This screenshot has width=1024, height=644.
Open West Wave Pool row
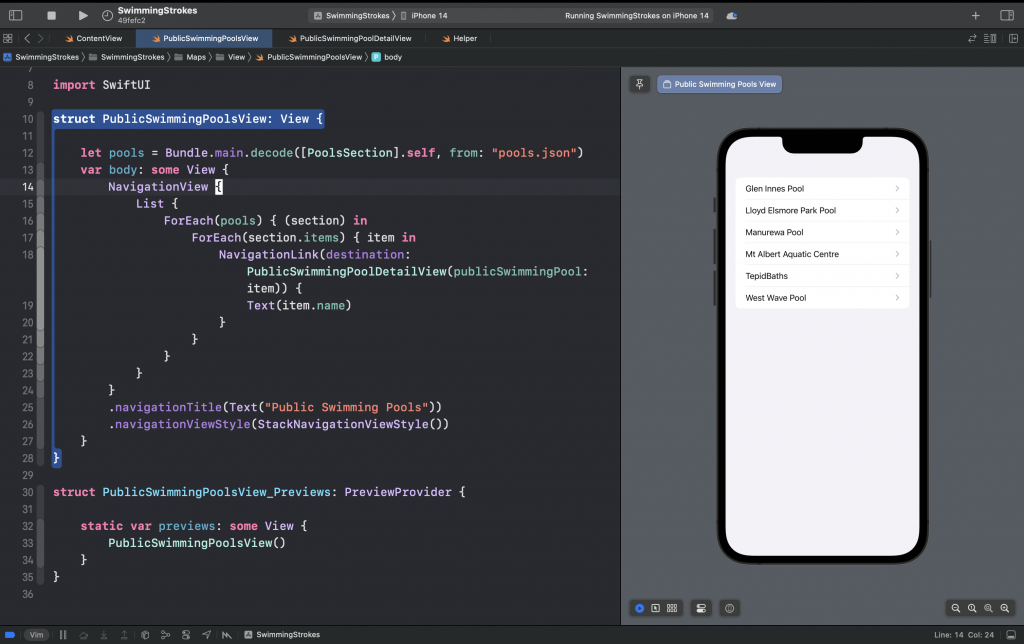[822, 298]
